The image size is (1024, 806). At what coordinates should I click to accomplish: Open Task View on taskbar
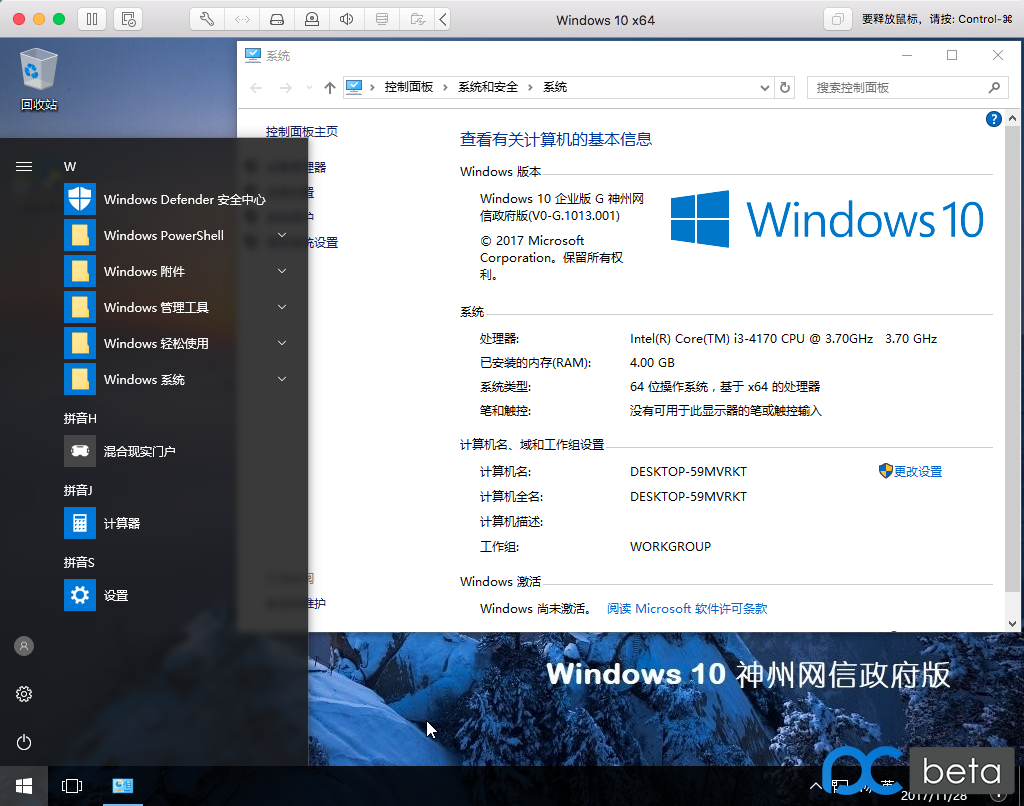(72, 786)
